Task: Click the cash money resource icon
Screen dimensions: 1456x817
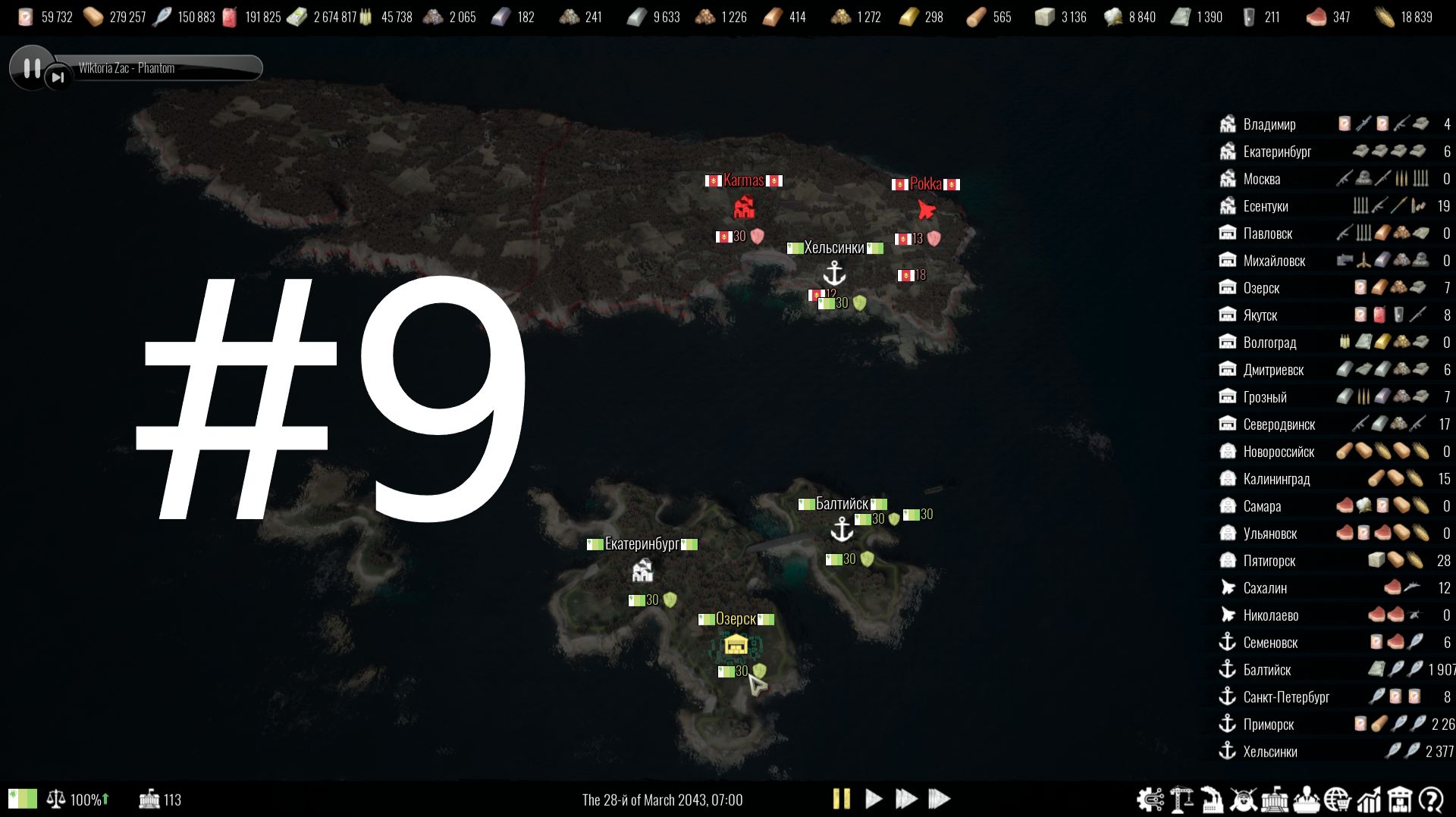Action: coord(297,17)
